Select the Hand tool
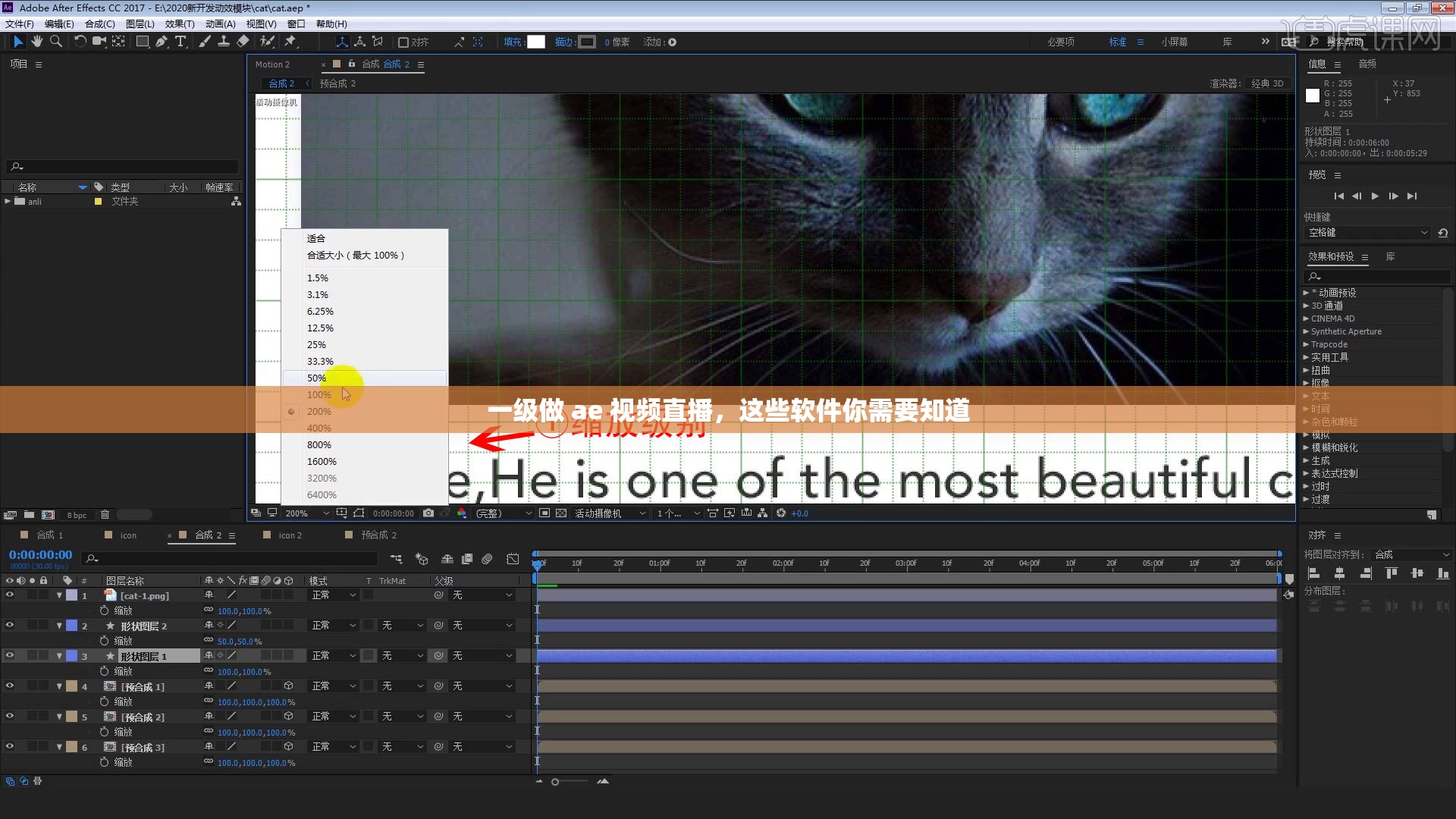The image size is (1456, 819). click(x=36, y=42)
